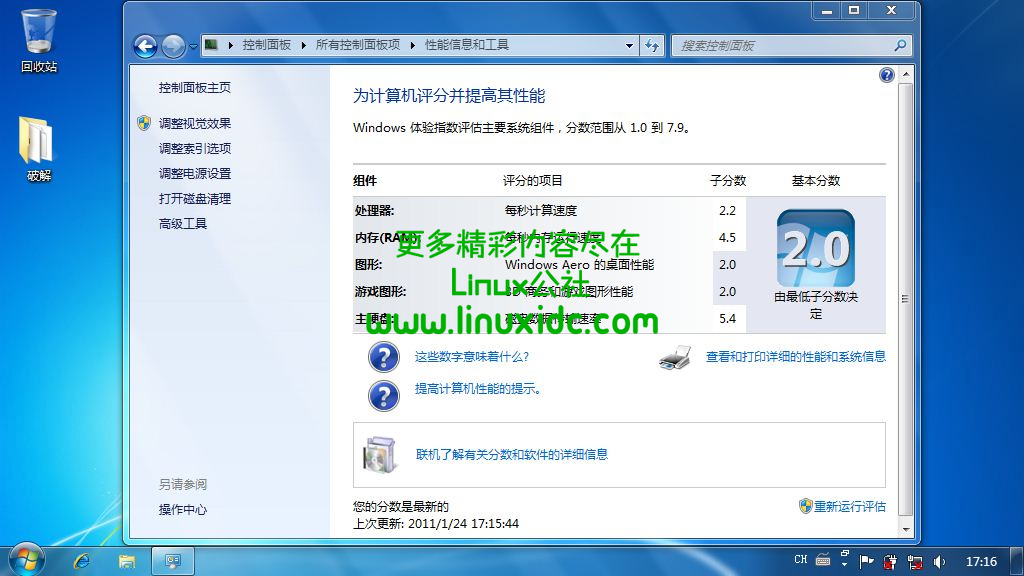Open the address bar dropdown arrow
Viewport: 1024px width, 576px height.
628,45
